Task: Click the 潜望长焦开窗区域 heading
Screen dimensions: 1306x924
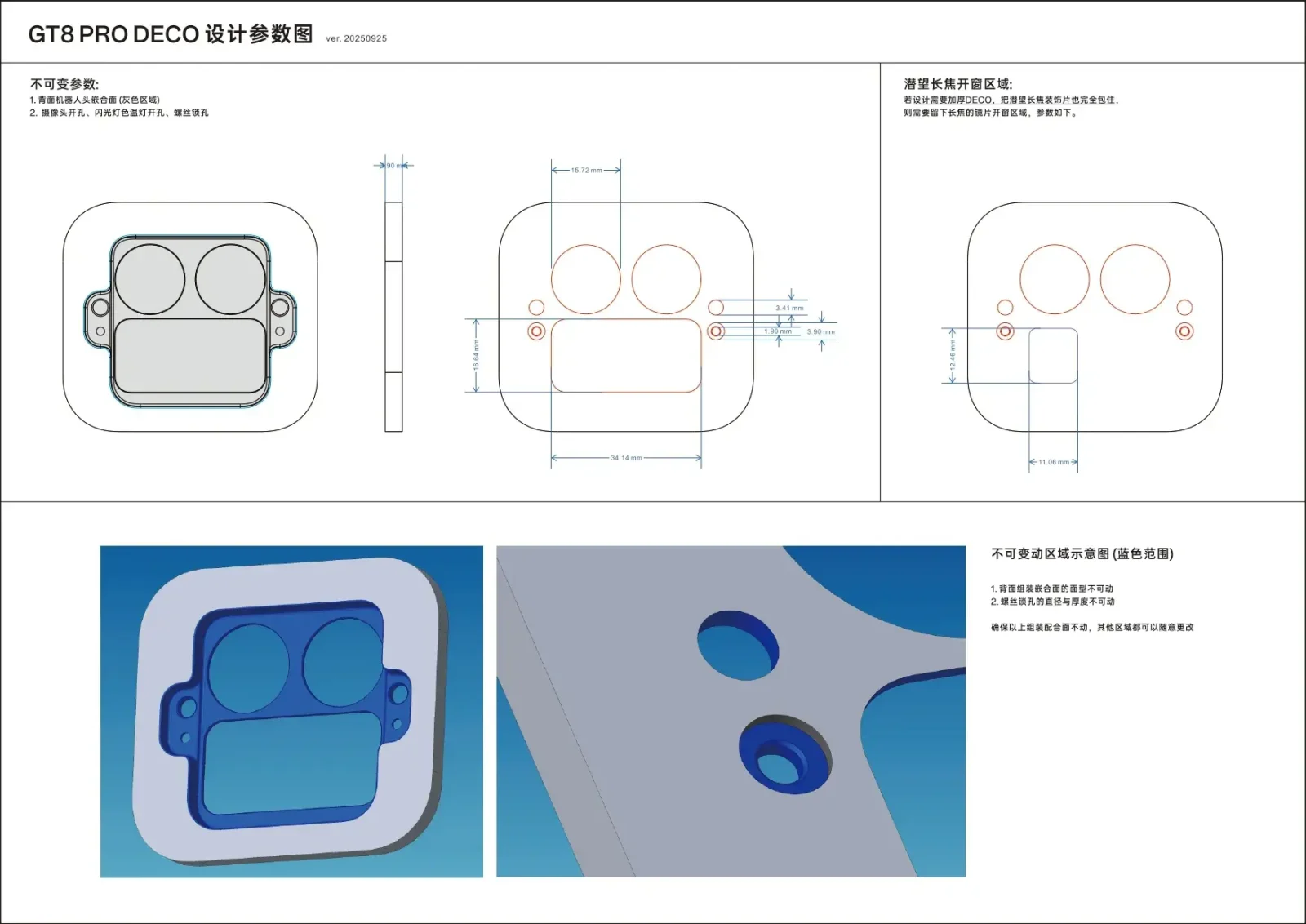Action: tap(957, 84)
